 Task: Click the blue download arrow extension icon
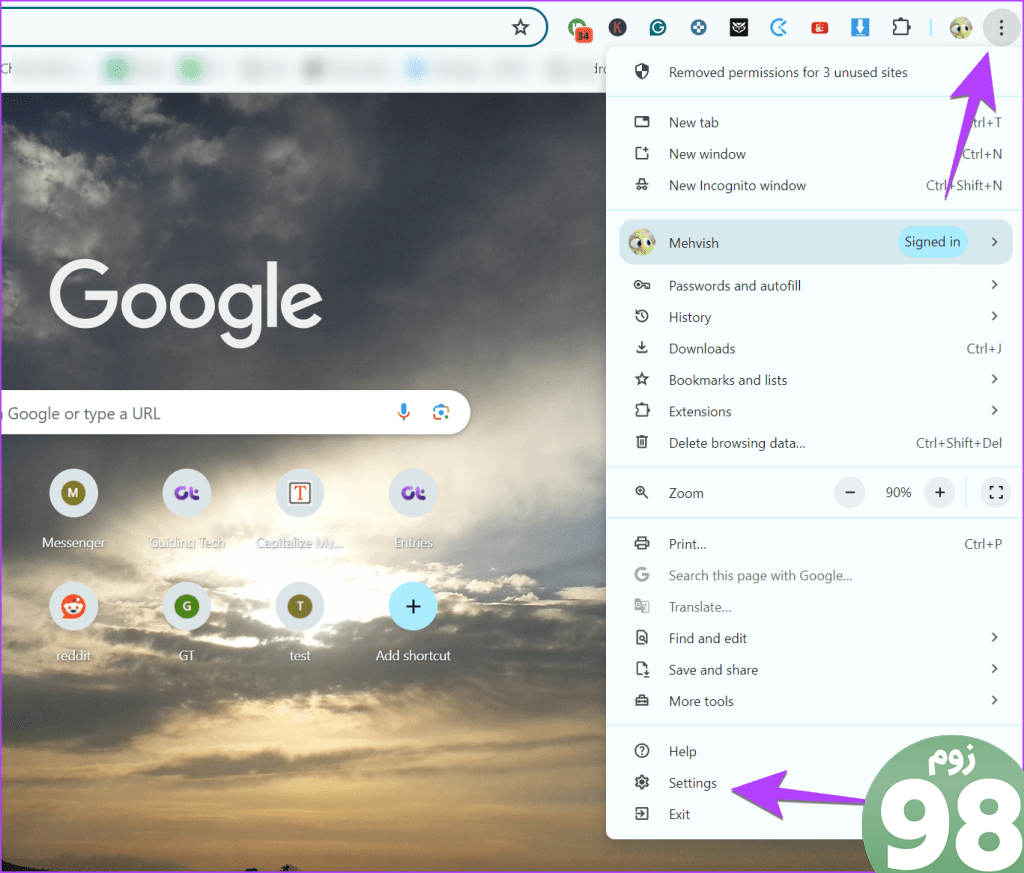point(860,27)
